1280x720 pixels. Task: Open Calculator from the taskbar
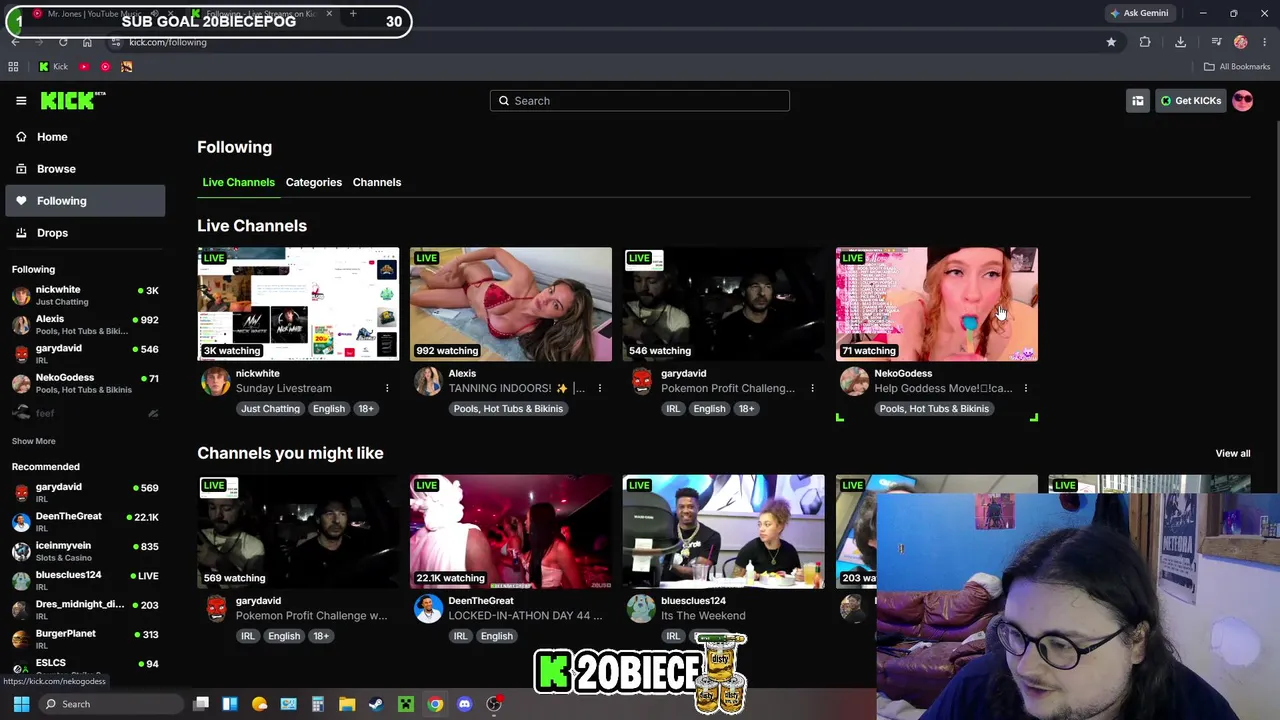point(317,704)
